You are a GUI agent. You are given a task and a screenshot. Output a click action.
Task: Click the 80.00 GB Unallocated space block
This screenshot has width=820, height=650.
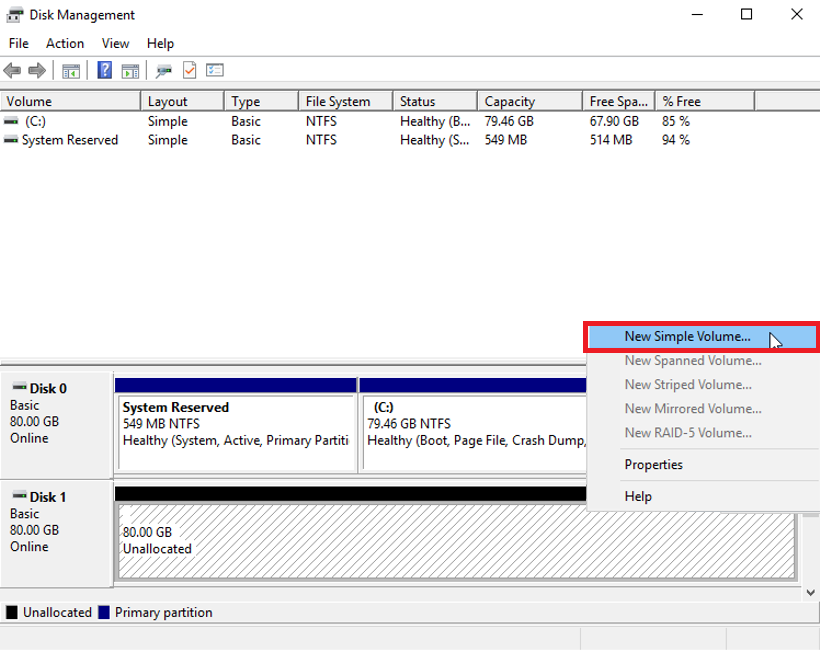coord(350,540)
